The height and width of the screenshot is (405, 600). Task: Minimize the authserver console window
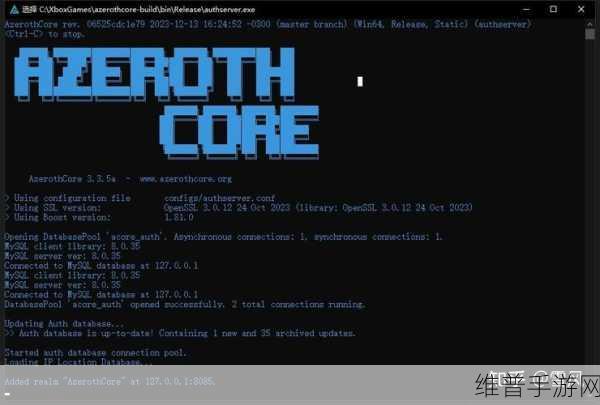click(527, 9)
